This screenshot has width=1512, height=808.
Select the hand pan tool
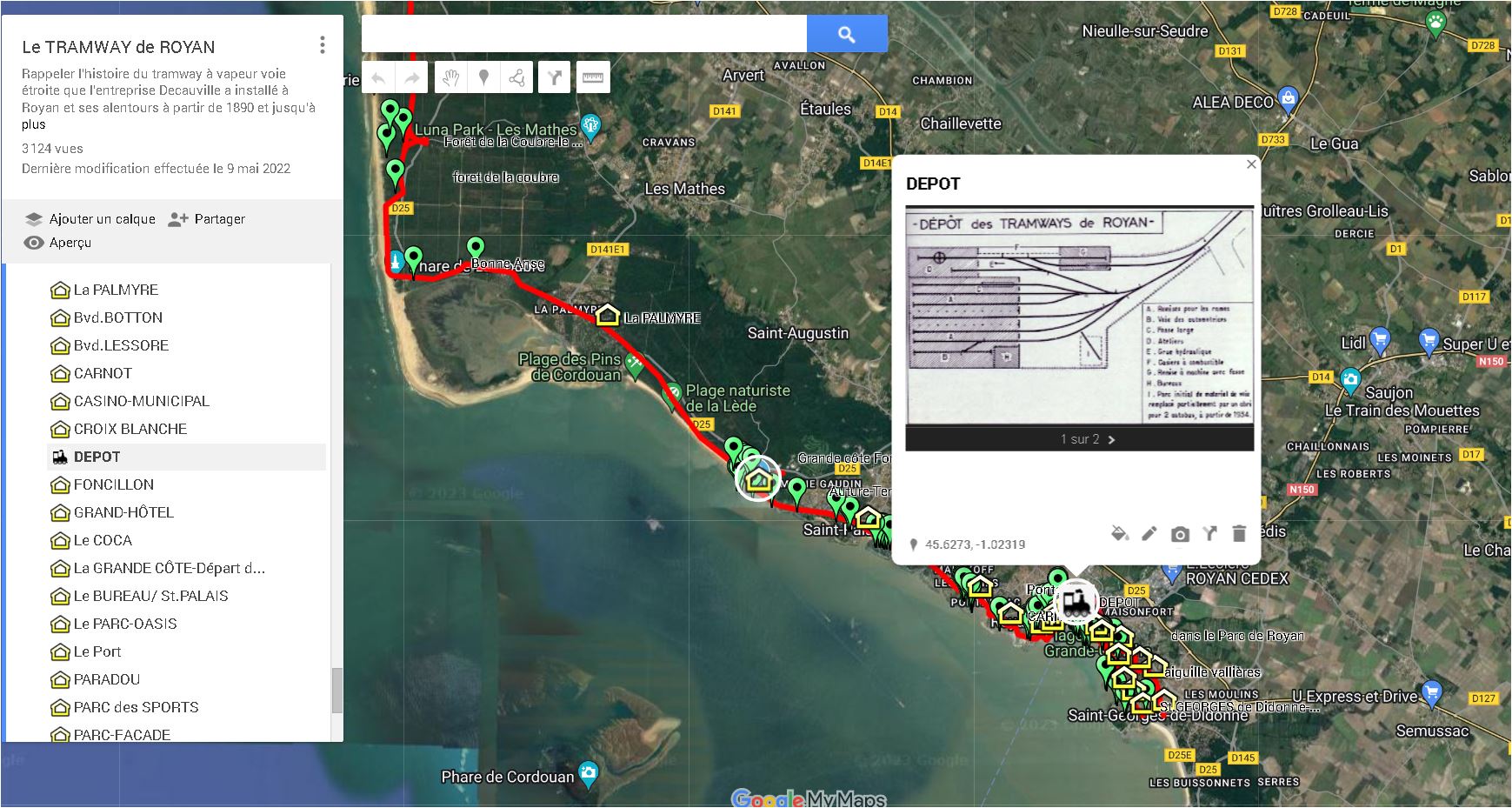450,77
